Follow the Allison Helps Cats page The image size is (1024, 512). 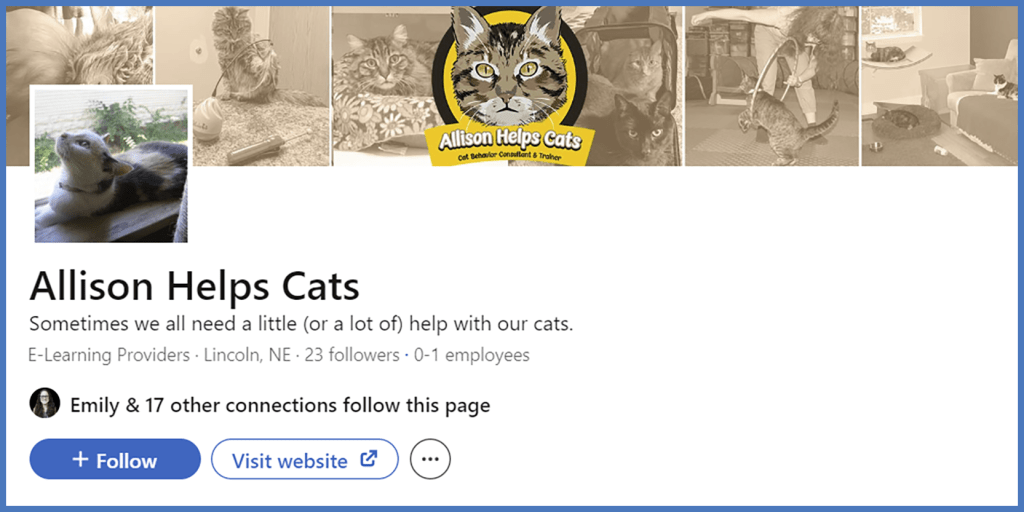click(x=115, y=460)
